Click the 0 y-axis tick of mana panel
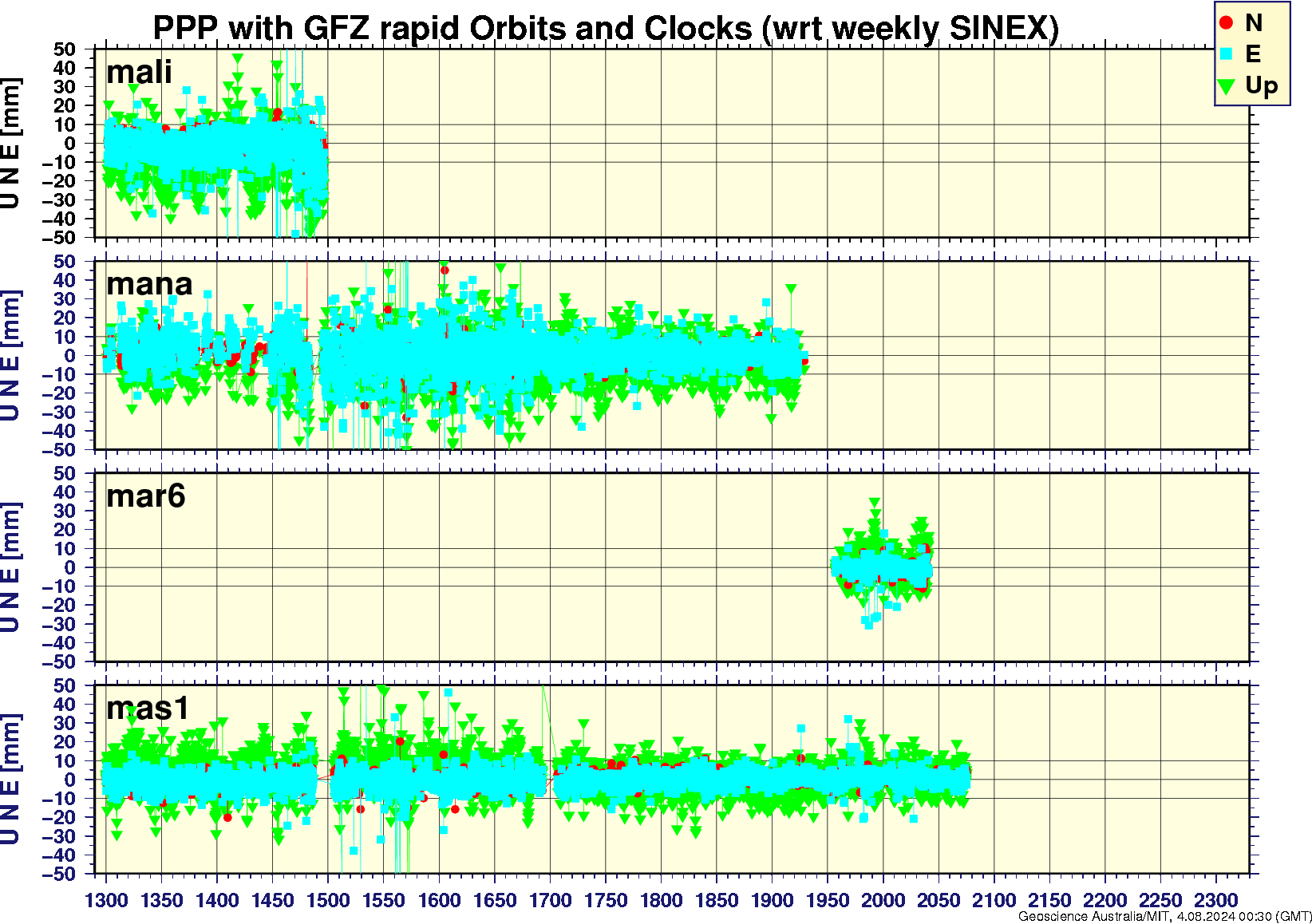 click(x=71, y=356)
